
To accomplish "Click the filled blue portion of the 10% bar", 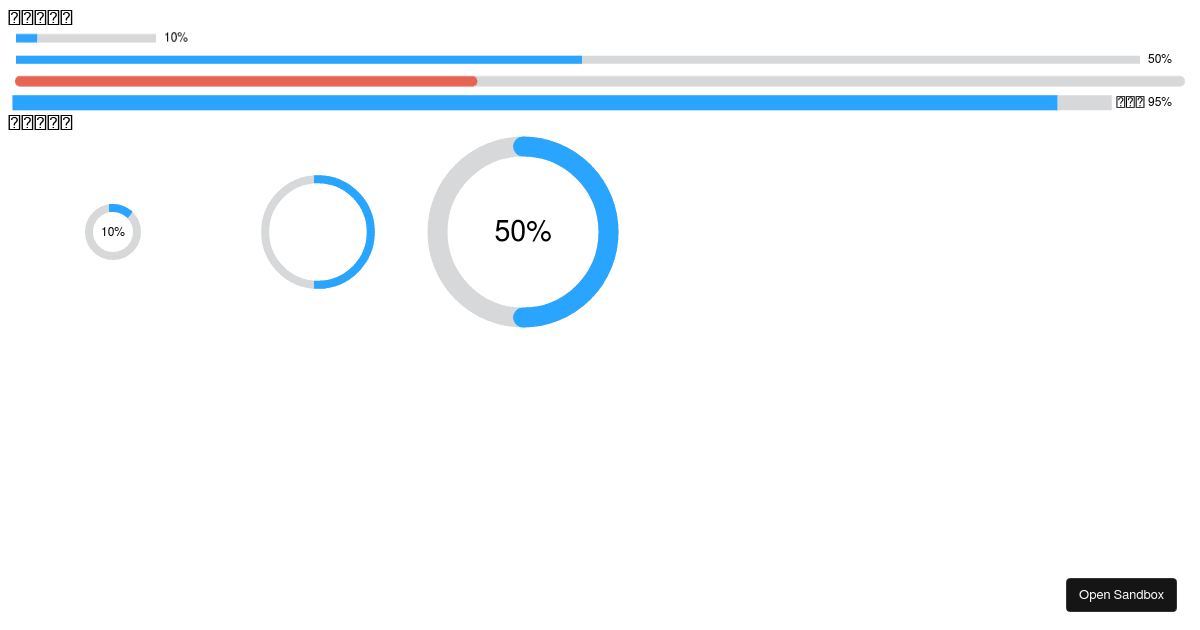I will [24, 38].
